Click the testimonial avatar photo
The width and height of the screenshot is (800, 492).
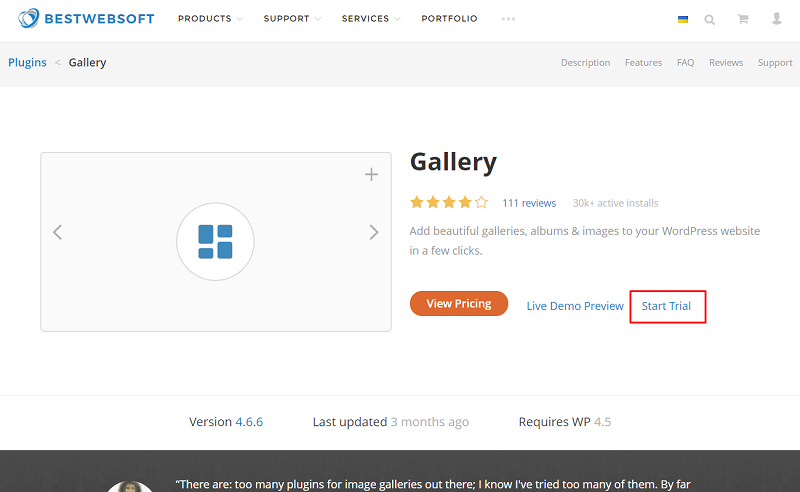[130, 486]
